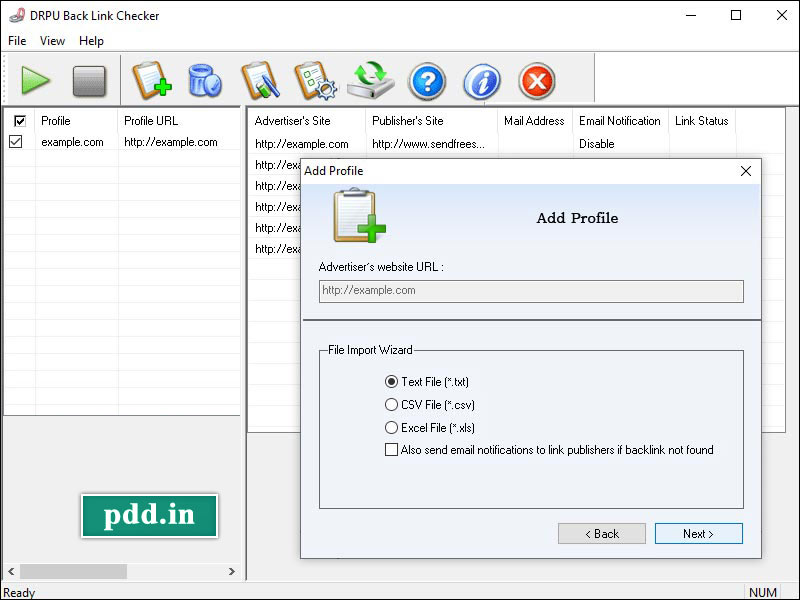
Task: Click the horizontal scrollbar in profile panel
Action: [70, 572]
